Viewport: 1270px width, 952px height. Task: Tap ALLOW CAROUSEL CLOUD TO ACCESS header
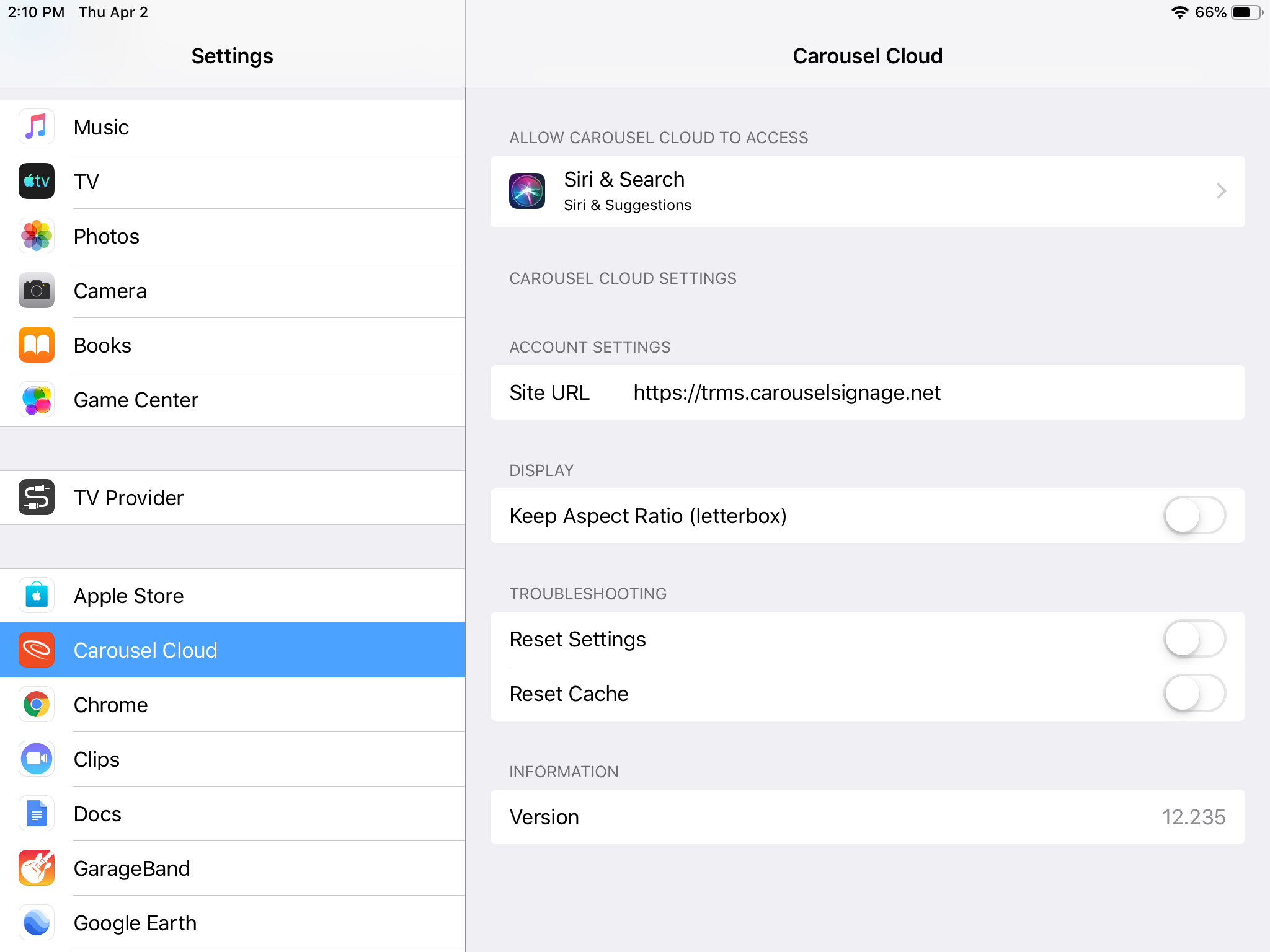coord(659,138)
